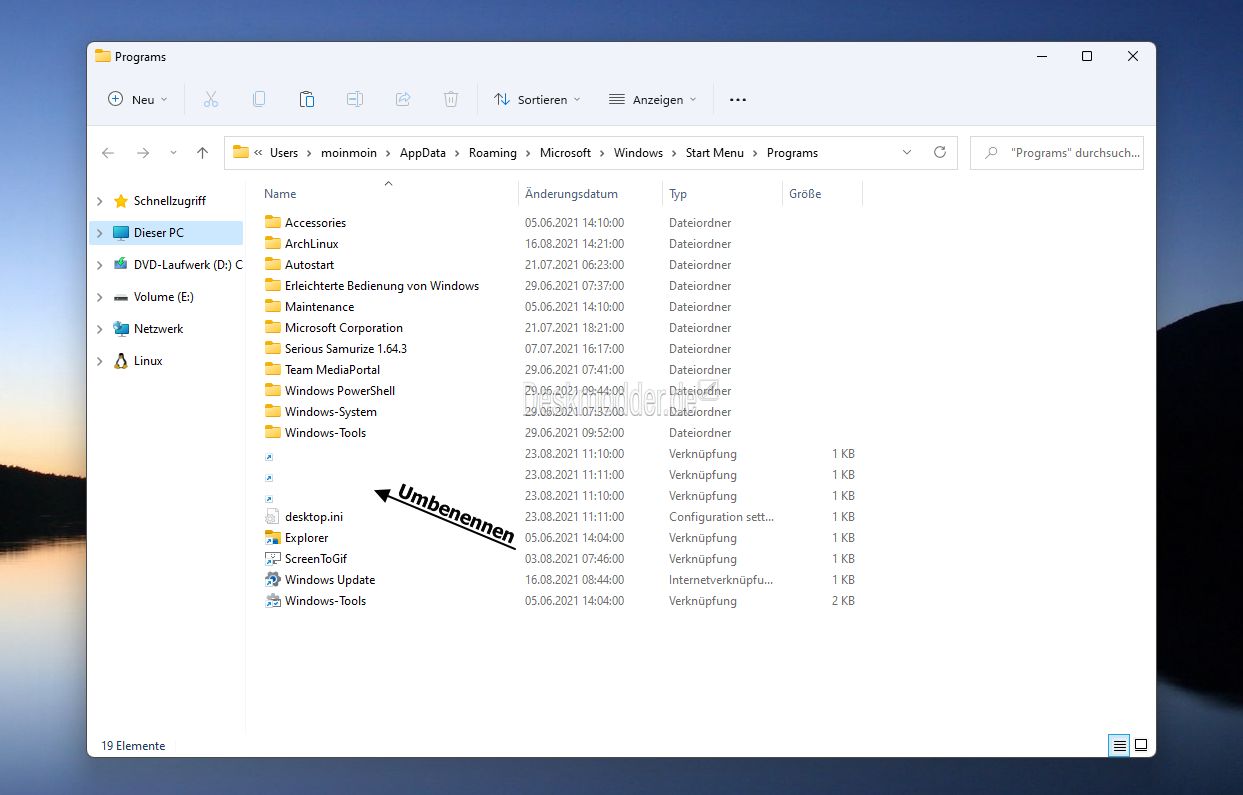Viewport: 1243px width, 795px height.
Task: Click Roaming in the address breadcrumb
Action: (493, 153)
